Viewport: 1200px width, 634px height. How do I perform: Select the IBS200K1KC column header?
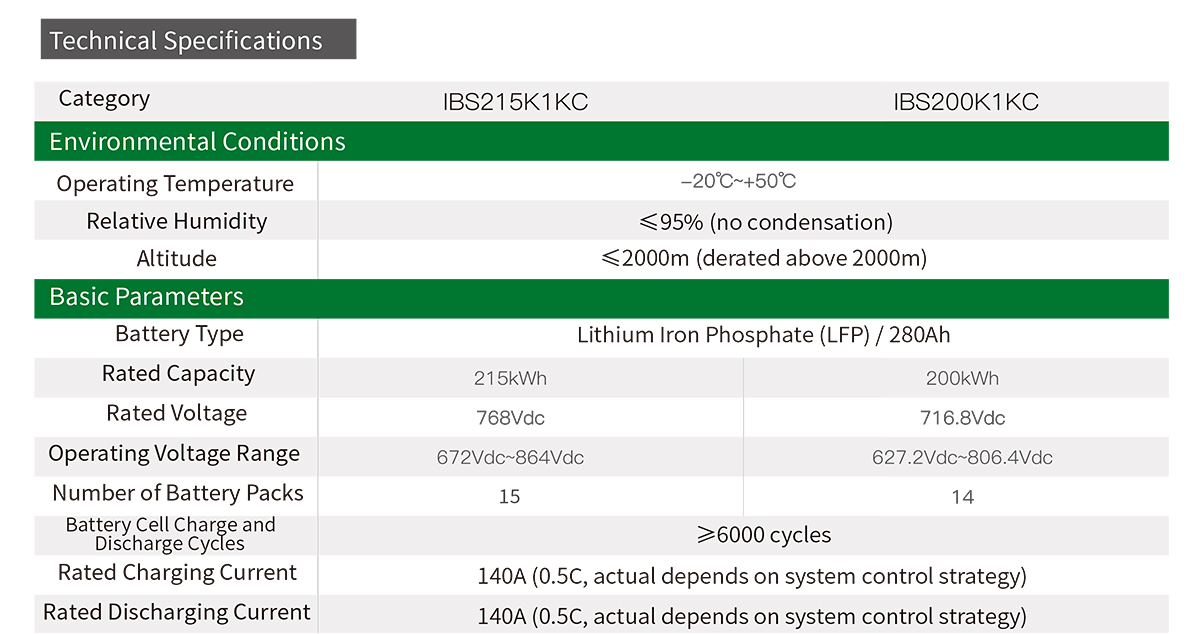[x=965, y=102]
